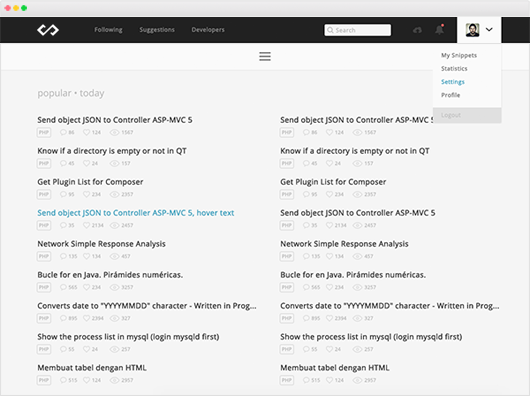Image resolution: width=530 pixels, height=396 pixels.
Task: Click the notification bell icon
Action: pyautogui.click(x=439, y=30)
